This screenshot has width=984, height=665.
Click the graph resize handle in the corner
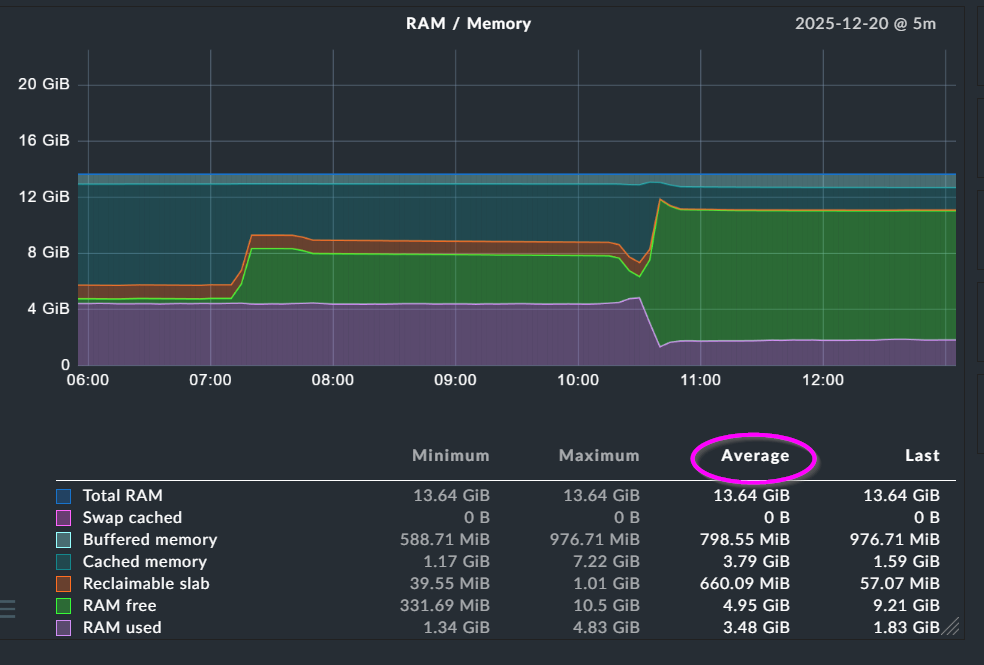(x=950, y=627)
